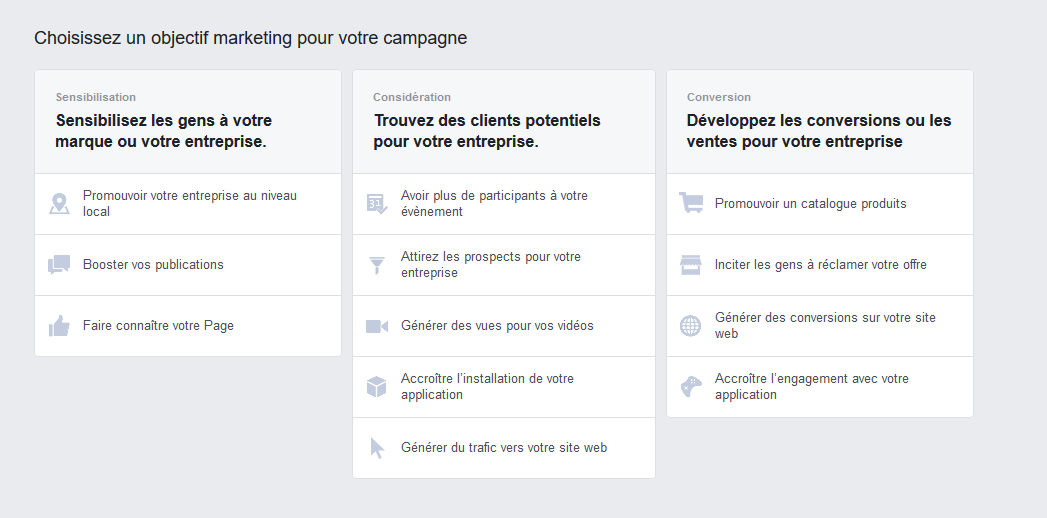Click the "Sensibilisation" column header
This screenshot has height=518, width=1047.
(x=96, y=97)
